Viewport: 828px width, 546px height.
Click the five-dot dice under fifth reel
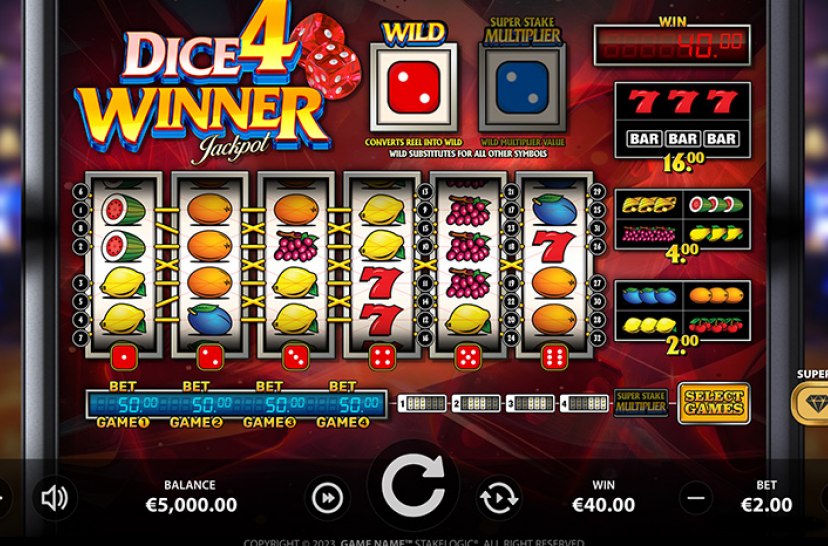468,357
